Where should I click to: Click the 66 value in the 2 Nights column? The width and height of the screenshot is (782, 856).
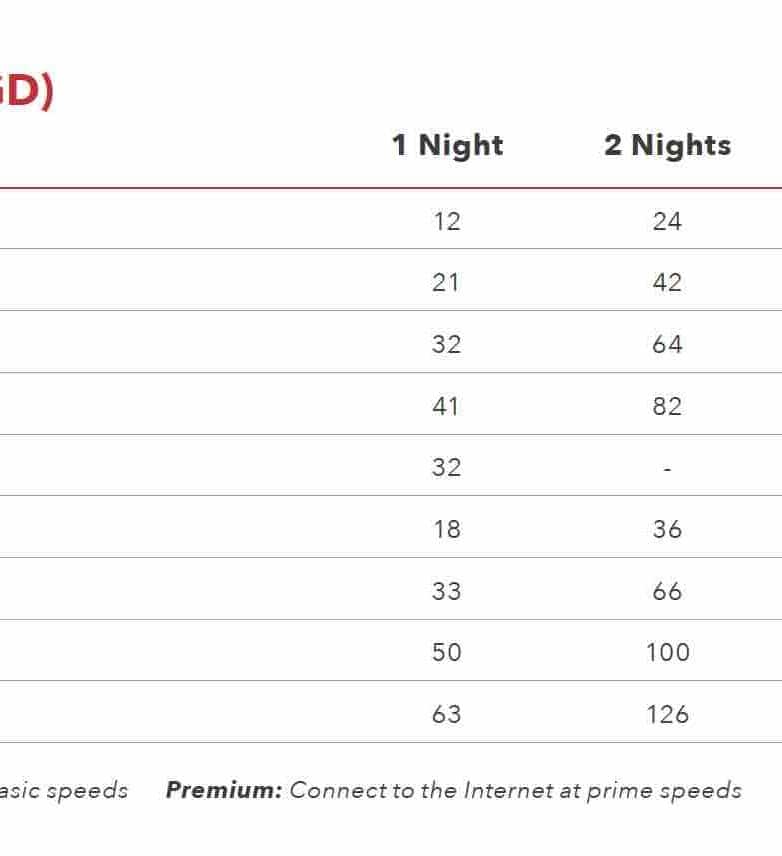[667, 592]
